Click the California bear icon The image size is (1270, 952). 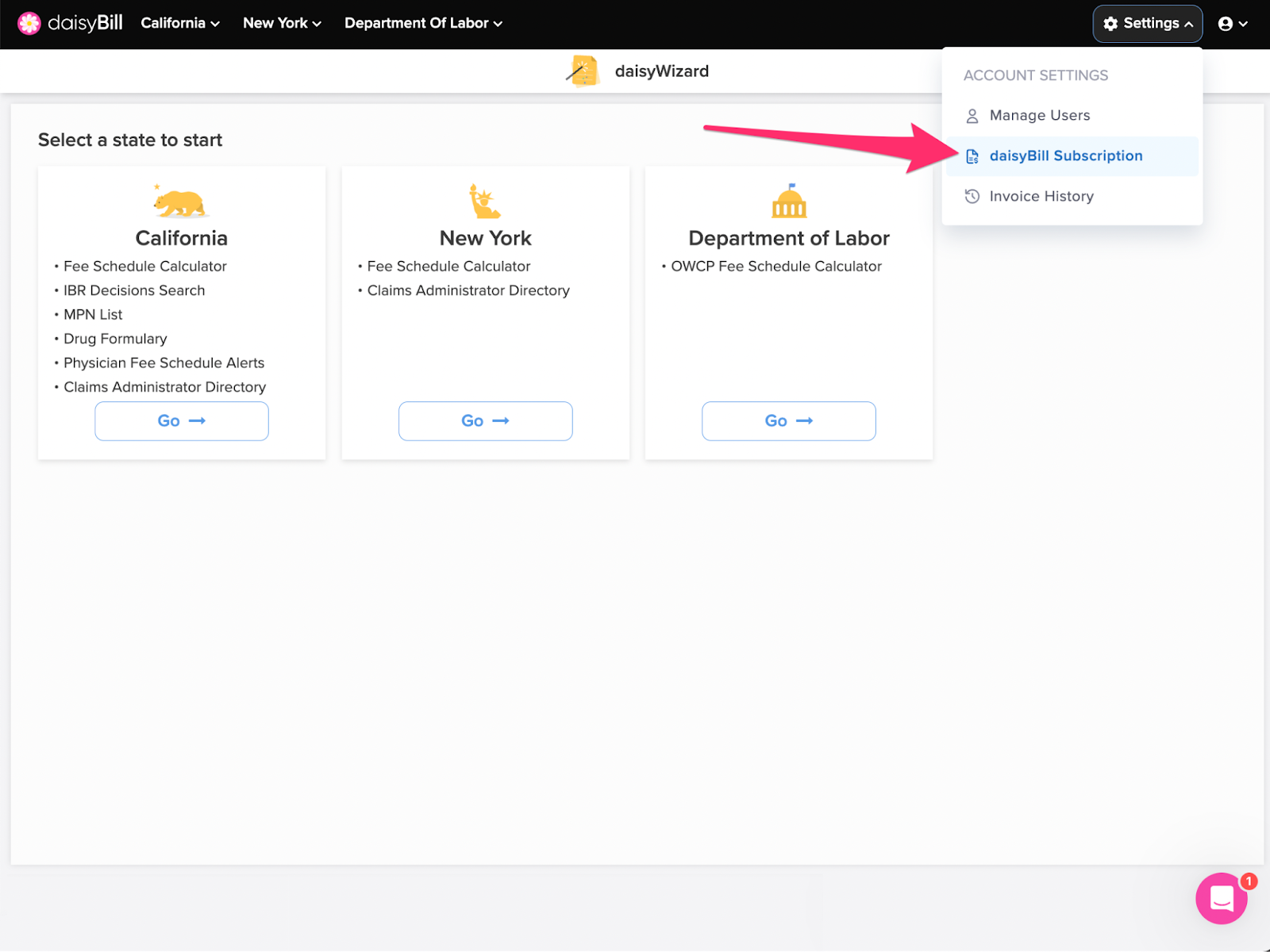point(181,202)
